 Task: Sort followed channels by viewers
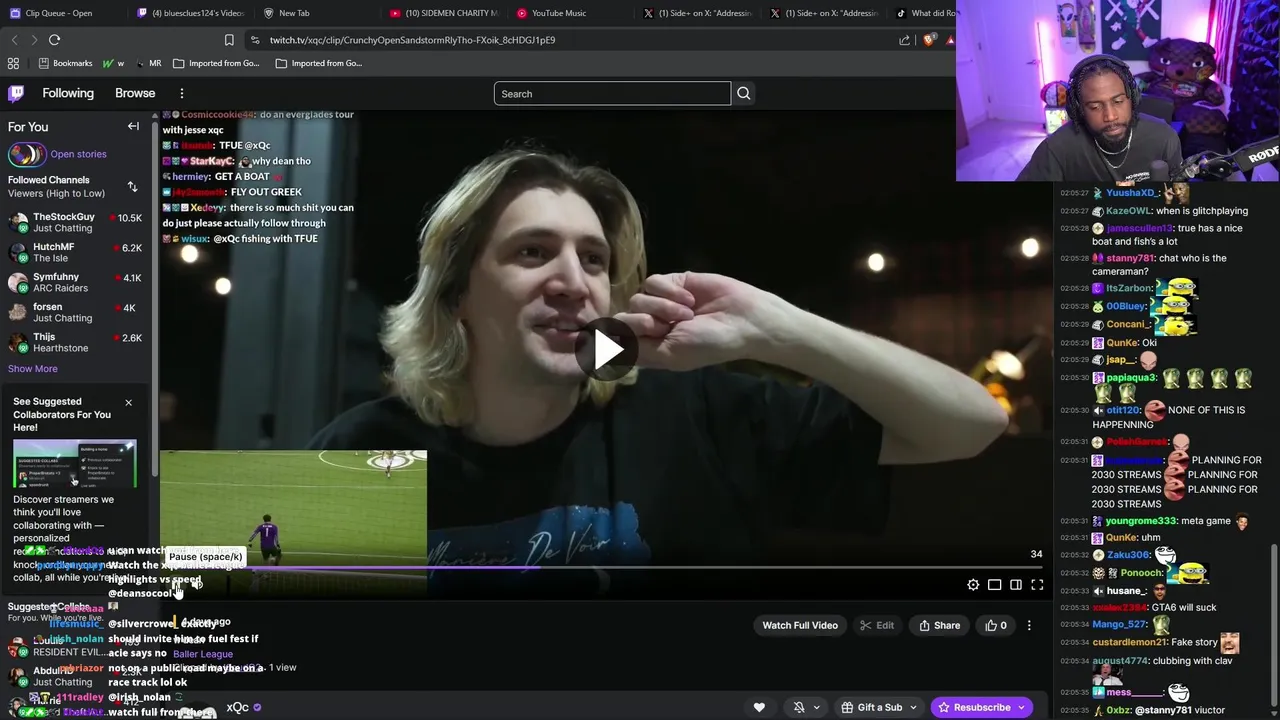click(132, 187)
